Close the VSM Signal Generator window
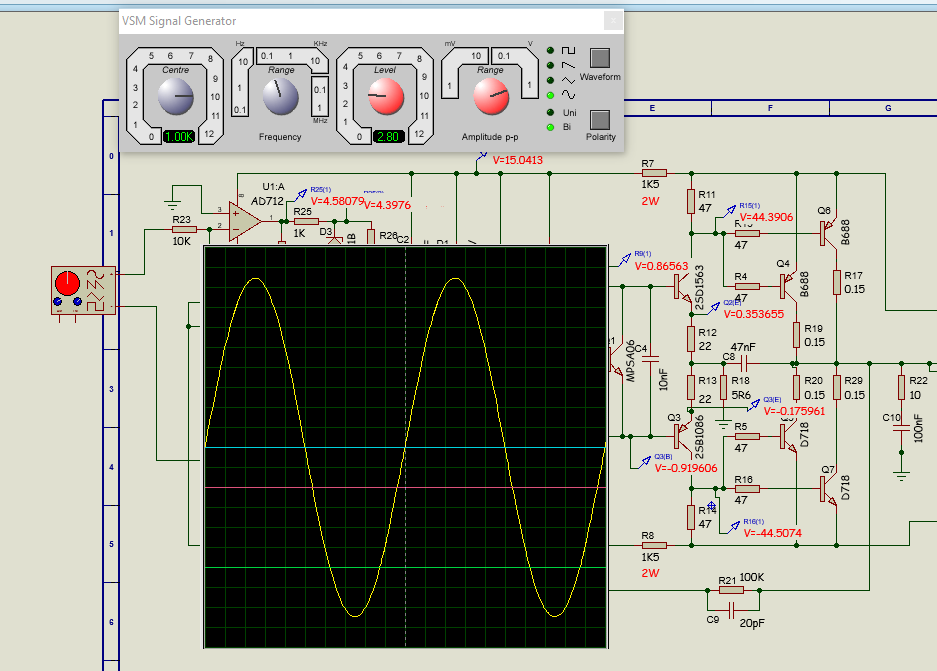 pyautogui.click(x=612, y=21)
